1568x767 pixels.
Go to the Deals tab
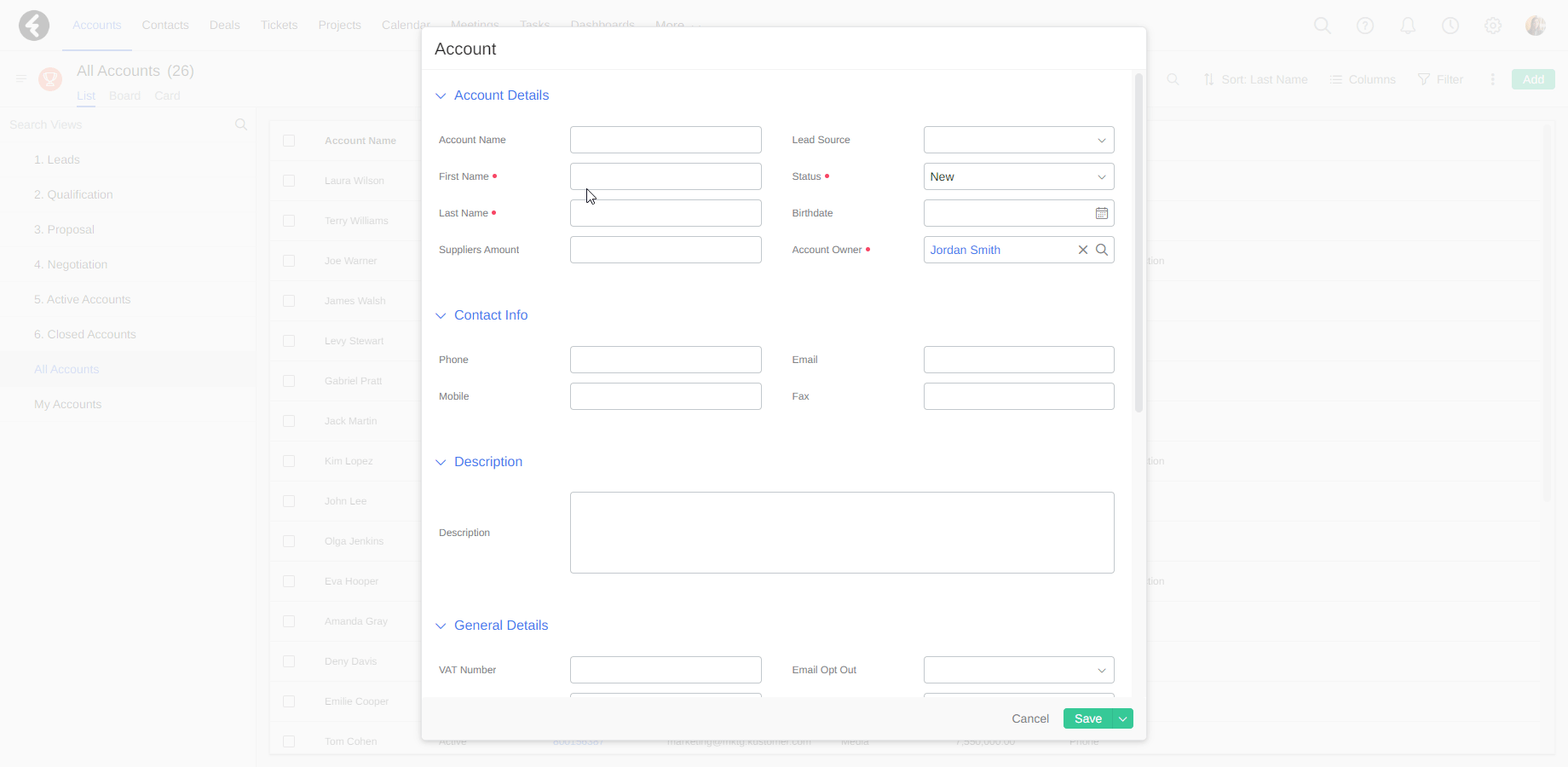coord(225,25)
